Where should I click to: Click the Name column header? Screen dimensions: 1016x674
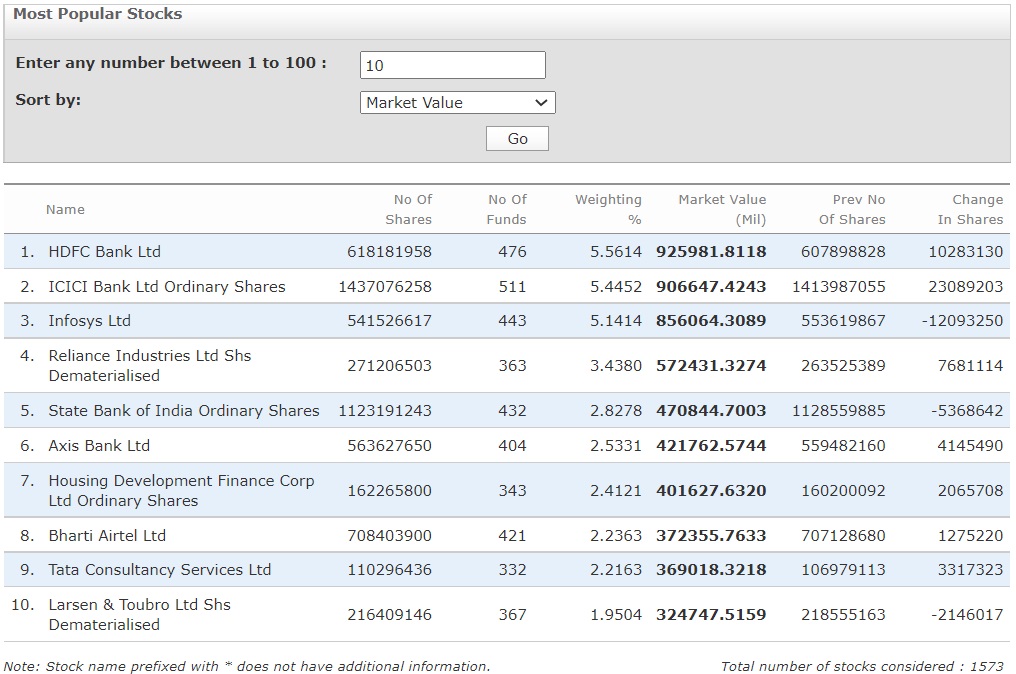(65, 210)
